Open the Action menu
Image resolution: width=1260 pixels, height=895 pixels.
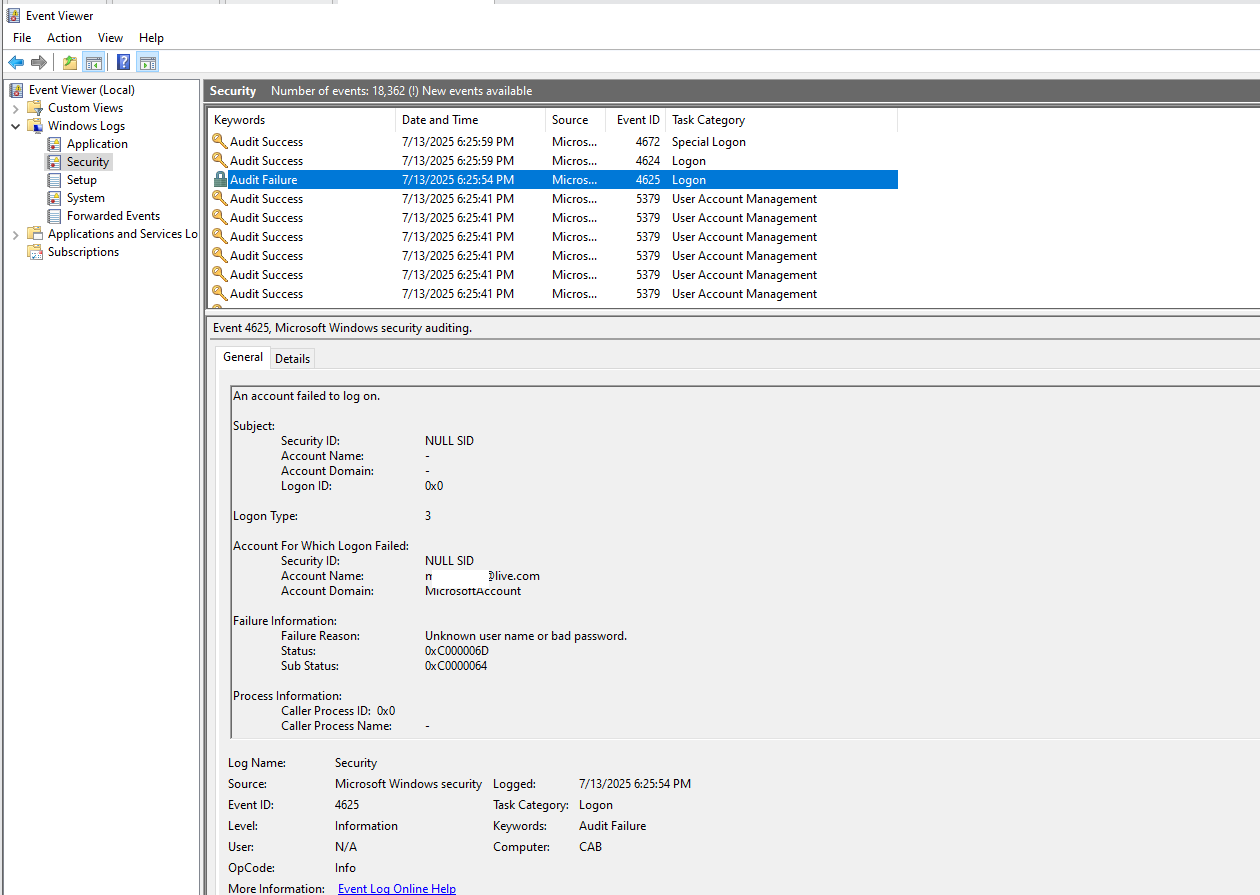pyautogui.click(x=64, y=37)
